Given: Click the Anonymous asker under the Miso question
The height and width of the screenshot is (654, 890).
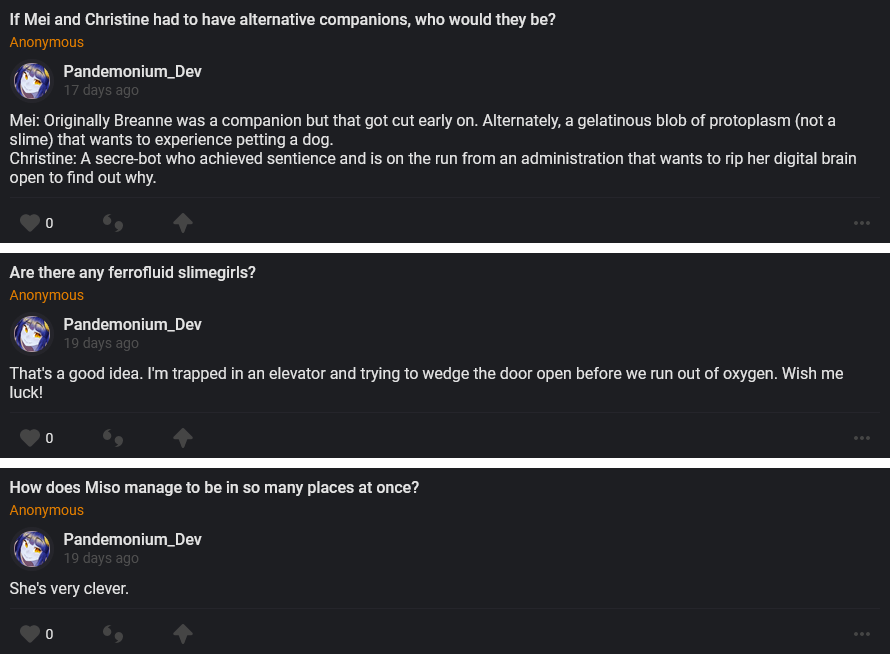Looking at the screenshot, I should tap(47, 510).
